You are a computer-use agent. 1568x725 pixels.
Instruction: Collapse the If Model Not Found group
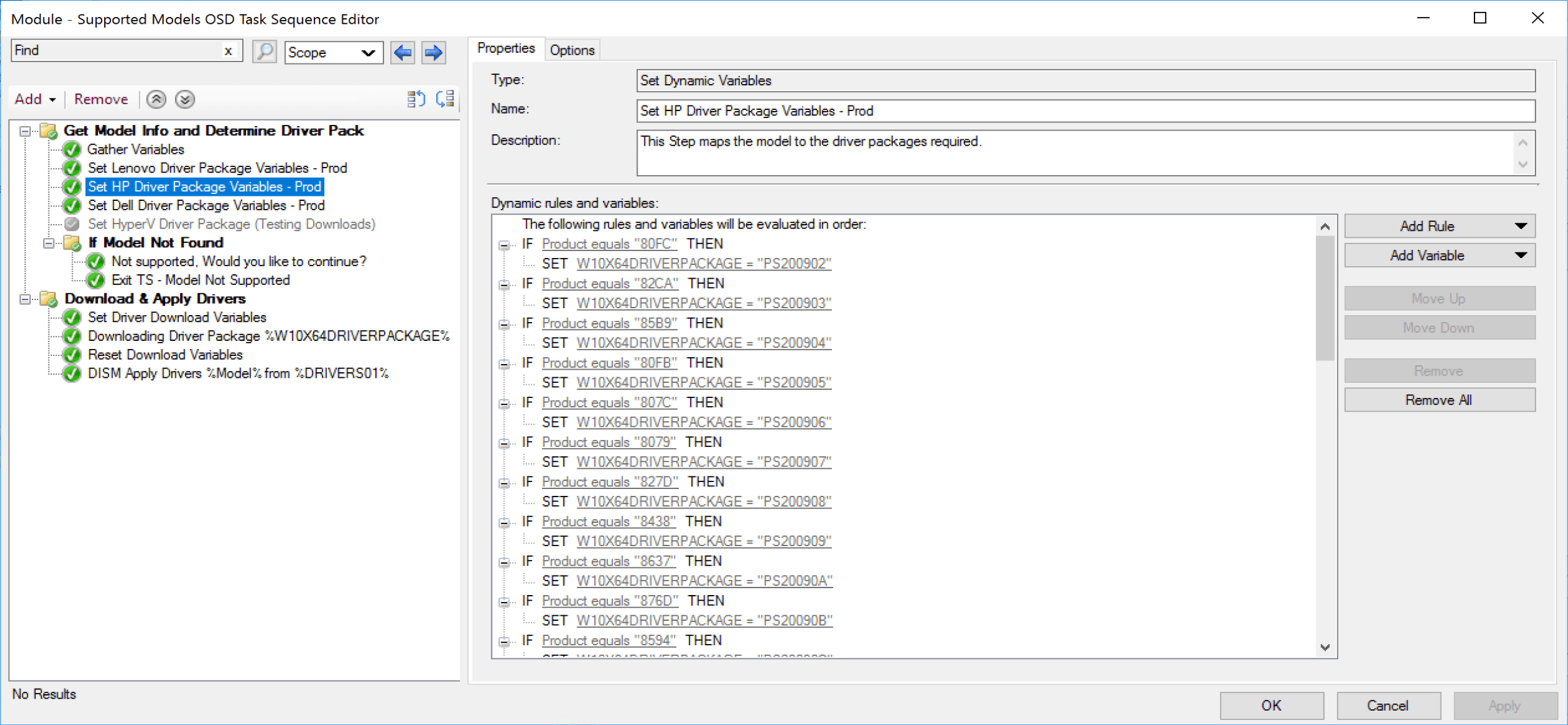tap(48, 243)
